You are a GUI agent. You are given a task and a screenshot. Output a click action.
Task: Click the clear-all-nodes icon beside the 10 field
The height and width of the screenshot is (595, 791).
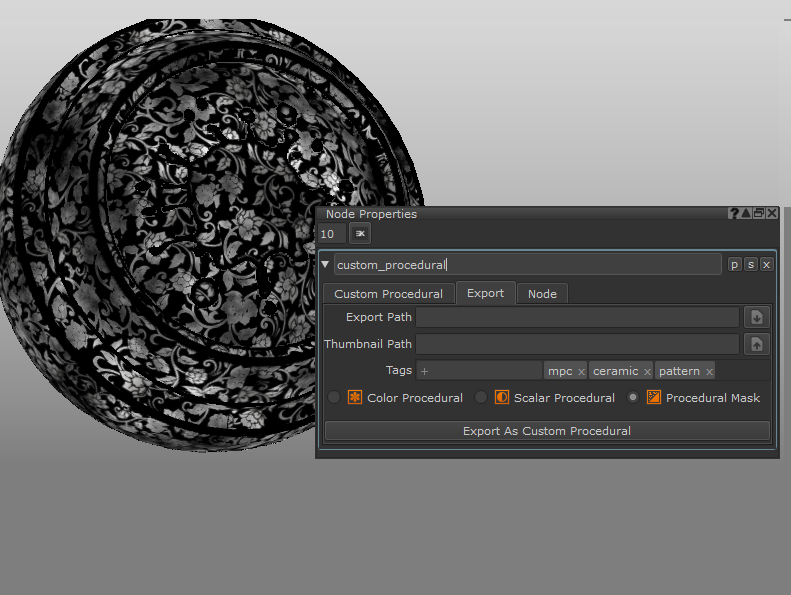(x=360, y=233)
